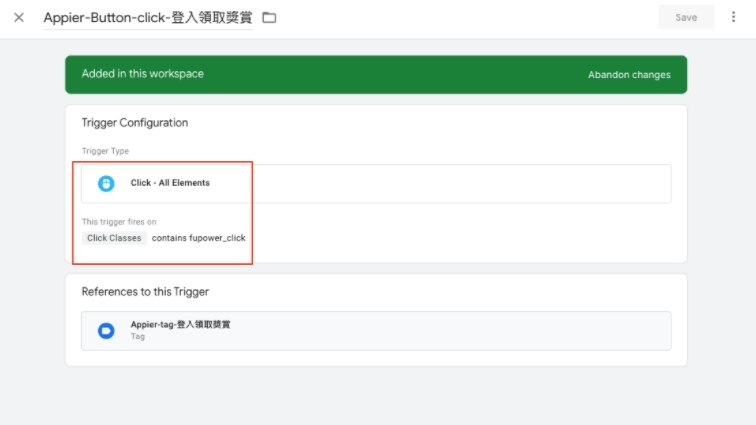This screenshot has width=756, height=425.
Task: Click the 'References to this Trigger' heading
Action: pyautogui.click(x=145, y=292)
